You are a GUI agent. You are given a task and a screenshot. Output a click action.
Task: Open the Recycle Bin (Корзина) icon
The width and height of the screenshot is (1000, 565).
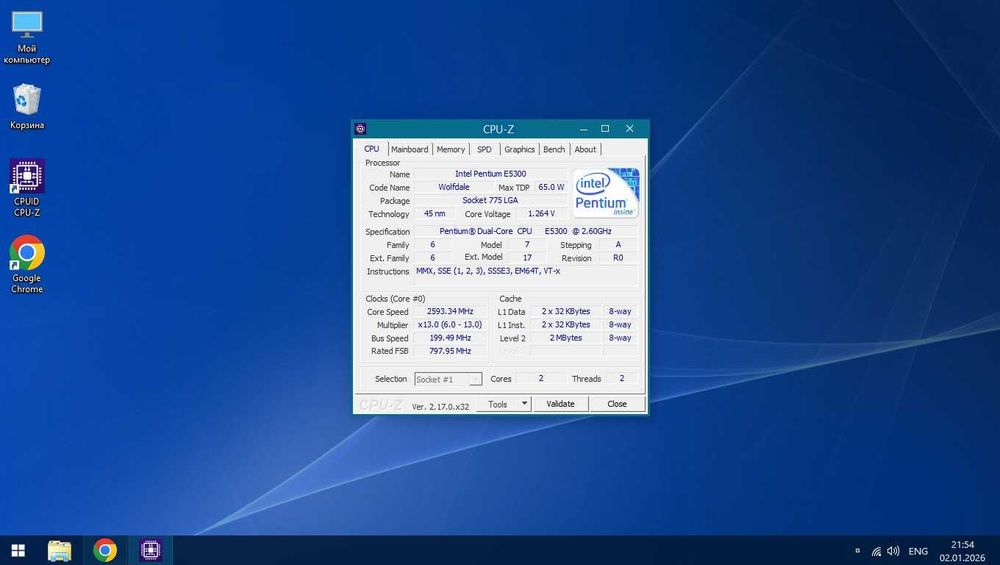tap(27, 107)
